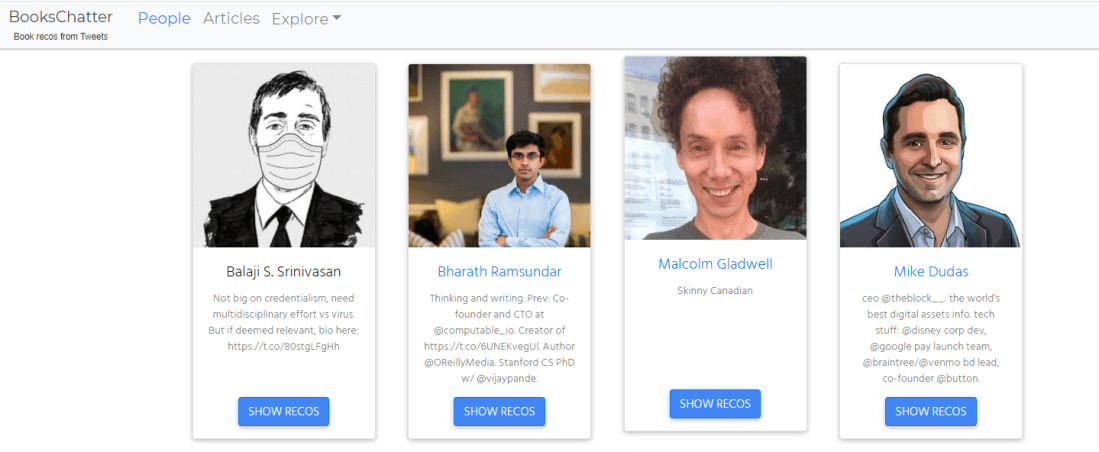Click Balaji's bio text with t.co link
1099x452 pixels.
pyautogui.click(x=284, y=322)
